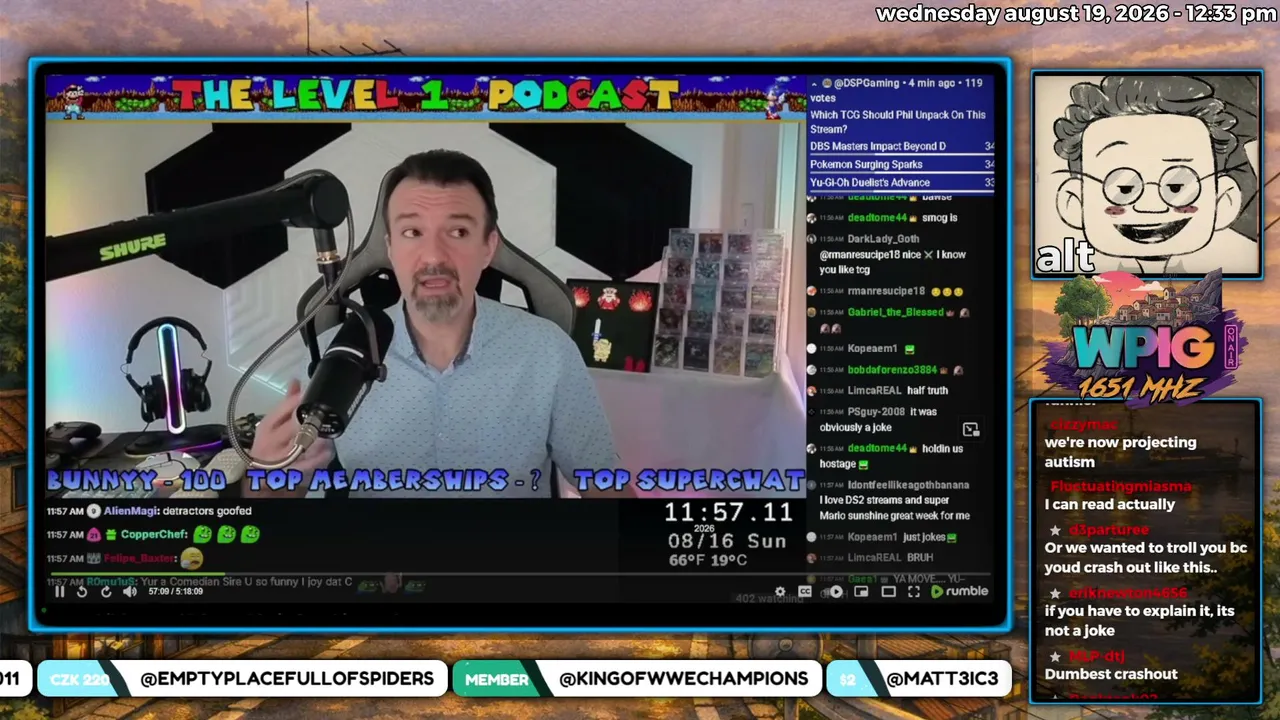Open Gabriel_the_Blessed chat username
This screenshot has height=720, width=1280.
[x=895, y=312]
